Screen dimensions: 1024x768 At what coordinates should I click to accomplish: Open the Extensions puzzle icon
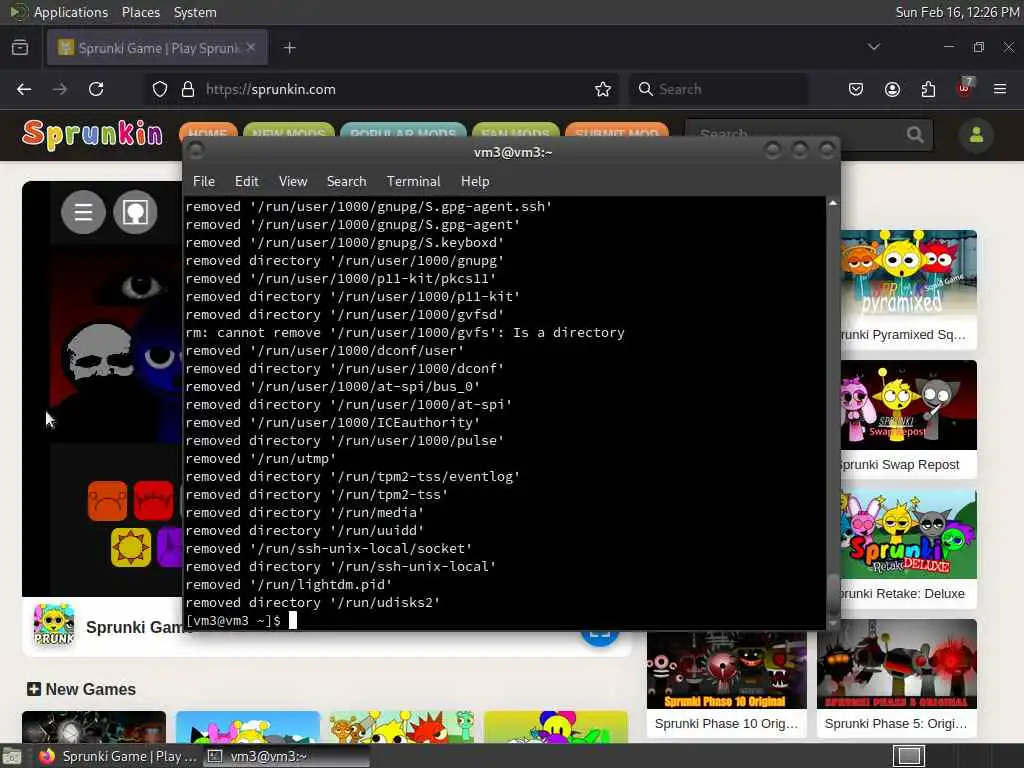[928, 89]
